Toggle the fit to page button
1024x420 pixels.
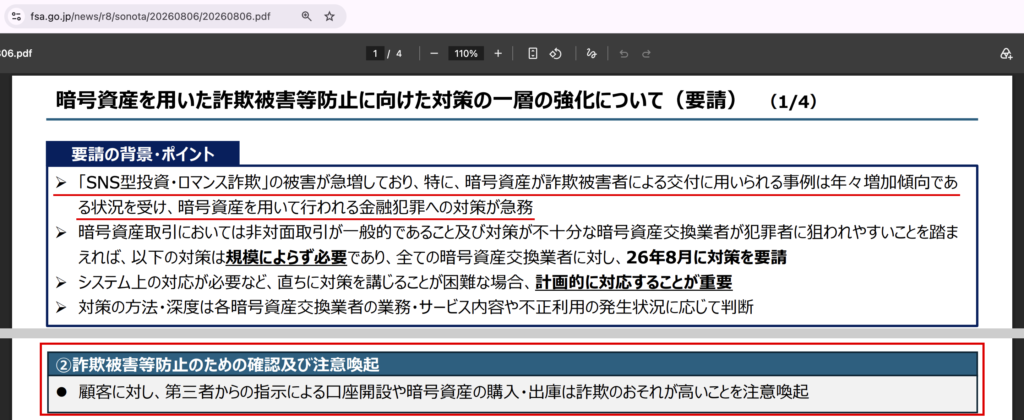pyautogui.click(x=532, y=54)
